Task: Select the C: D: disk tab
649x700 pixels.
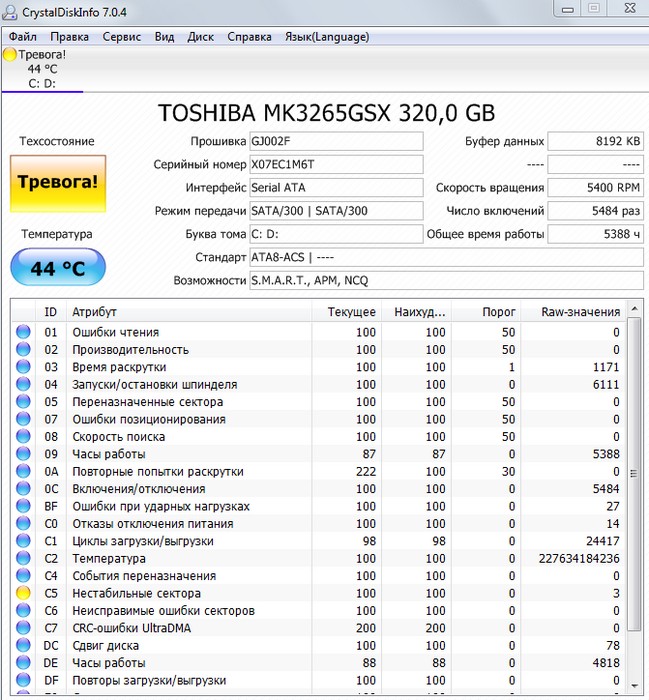Action: [42, 83]
